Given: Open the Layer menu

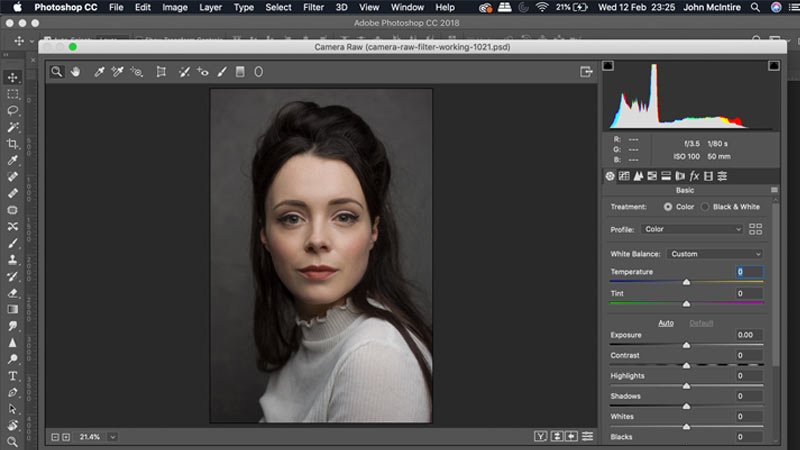Looking at the screenshot, I should click(x=210, y=7).
